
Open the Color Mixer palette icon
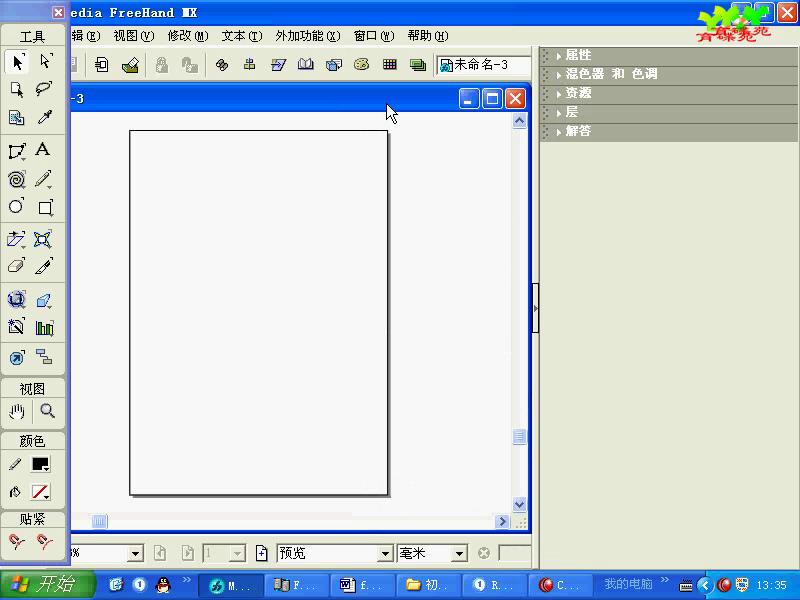pyautogui.click(x=362, y=65)
